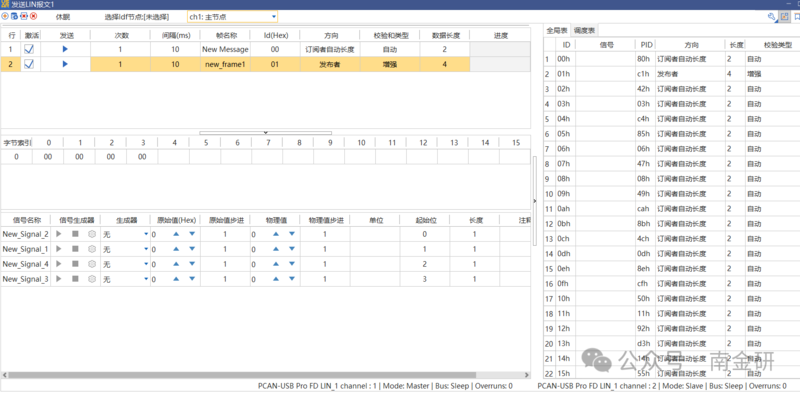Screen dimensions: 800x393
Task: Click the byte 3 data cell showing 00
Action: tap(142, 157)
